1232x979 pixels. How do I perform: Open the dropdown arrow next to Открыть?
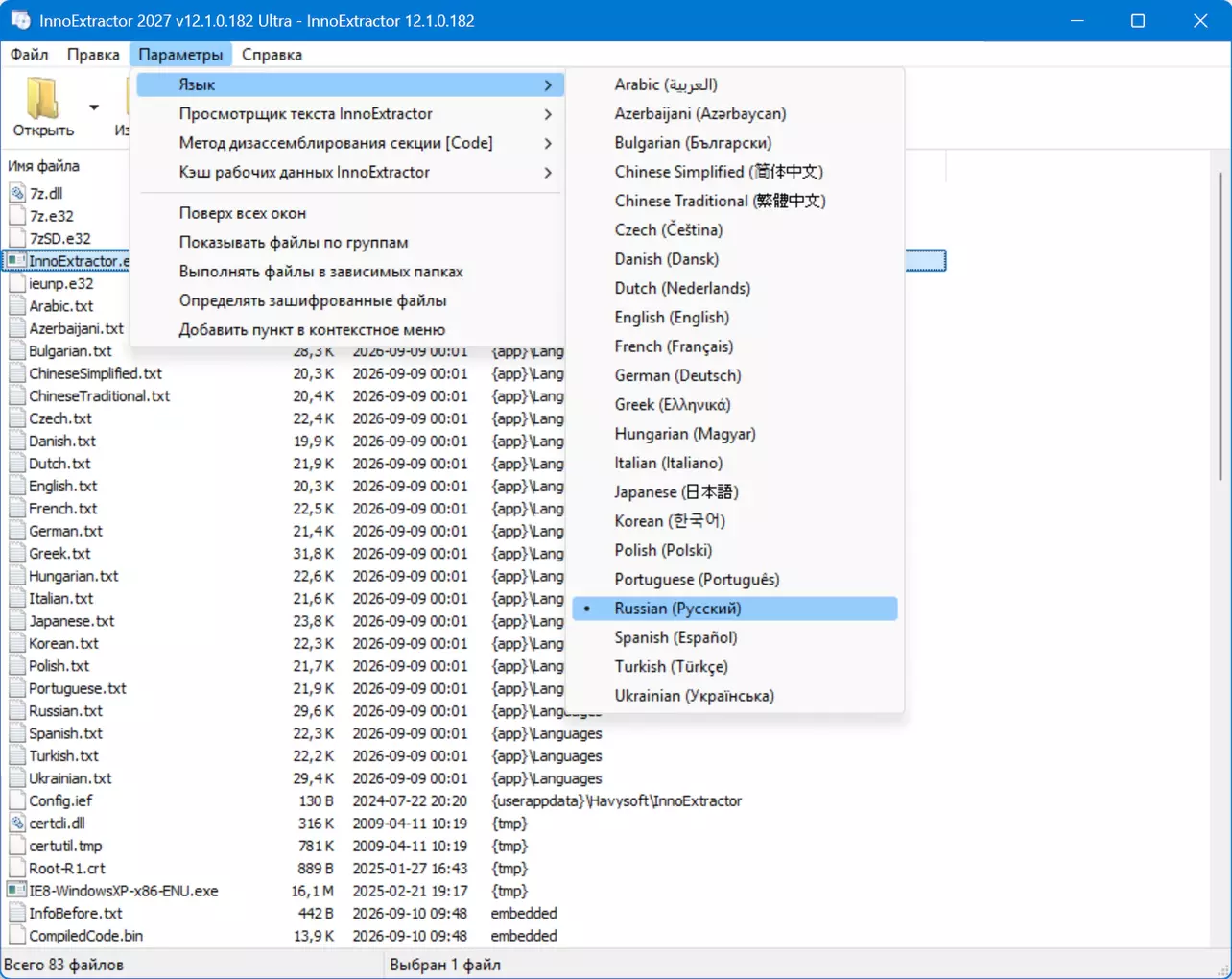click(x=94, y=107)
